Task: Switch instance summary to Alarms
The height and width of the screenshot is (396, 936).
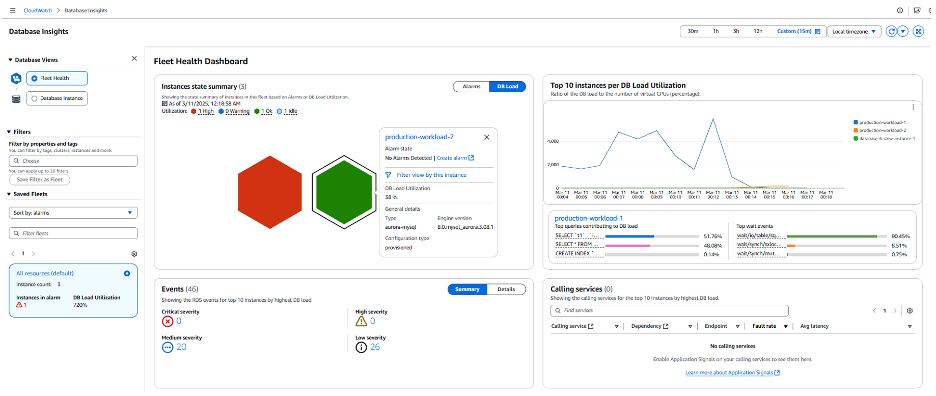Action: click(471, 87)
